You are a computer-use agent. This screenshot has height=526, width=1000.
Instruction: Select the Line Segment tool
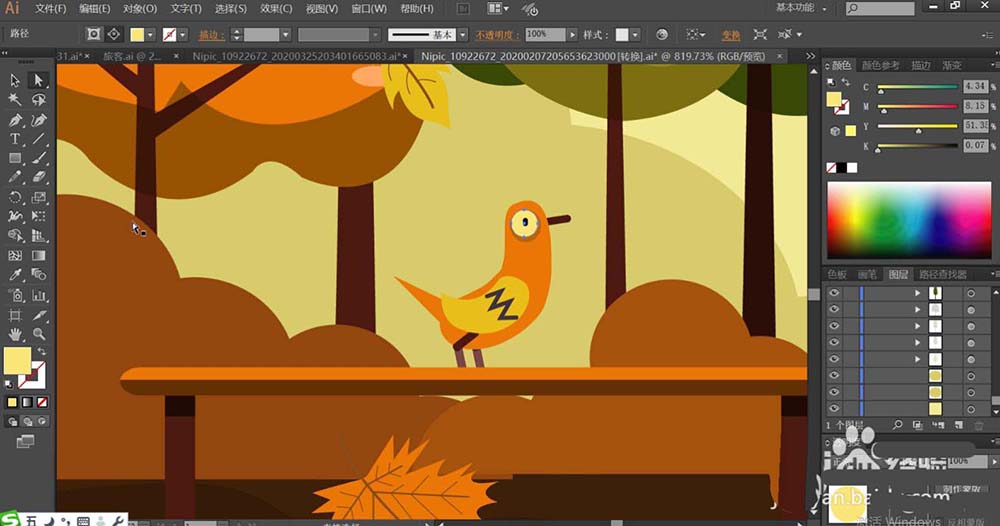click(x=38, y=139)
